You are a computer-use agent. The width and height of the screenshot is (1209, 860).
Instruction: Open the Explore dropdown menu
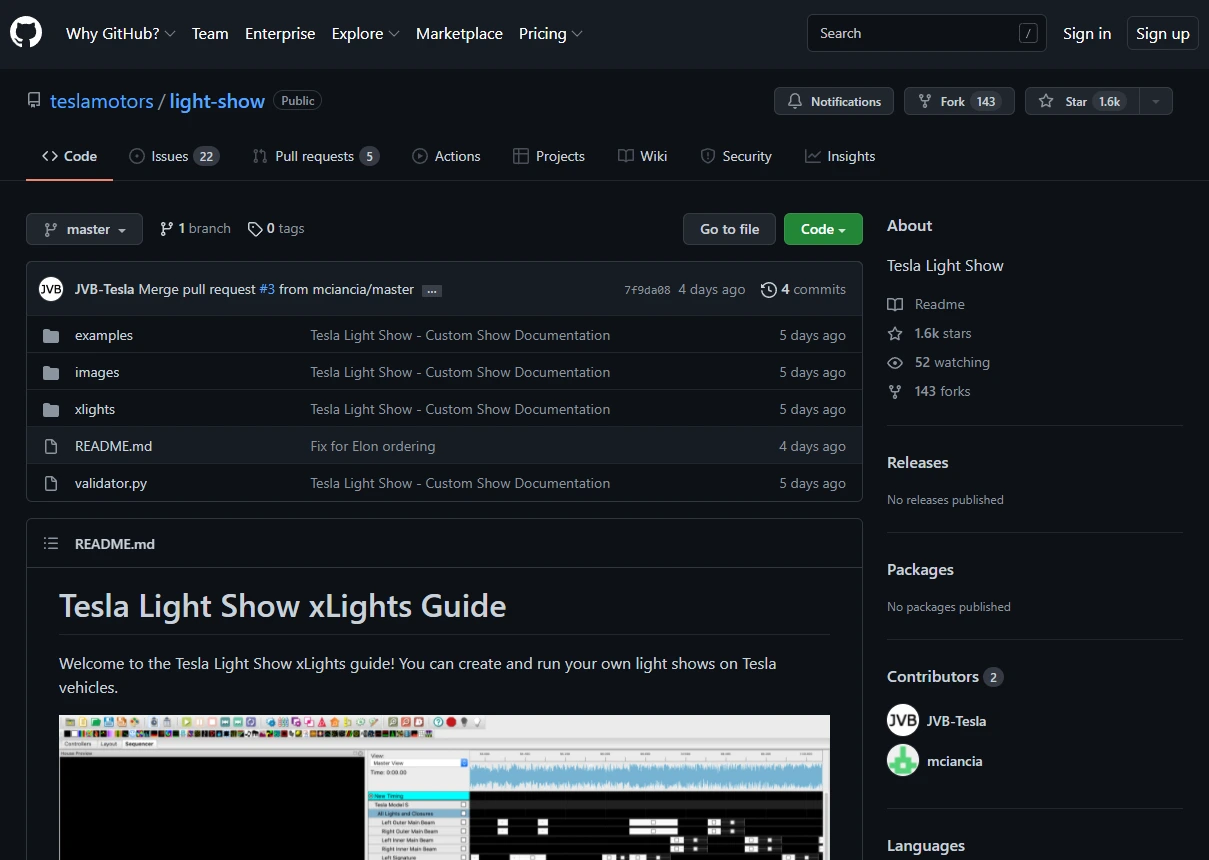tap(365, 33)
